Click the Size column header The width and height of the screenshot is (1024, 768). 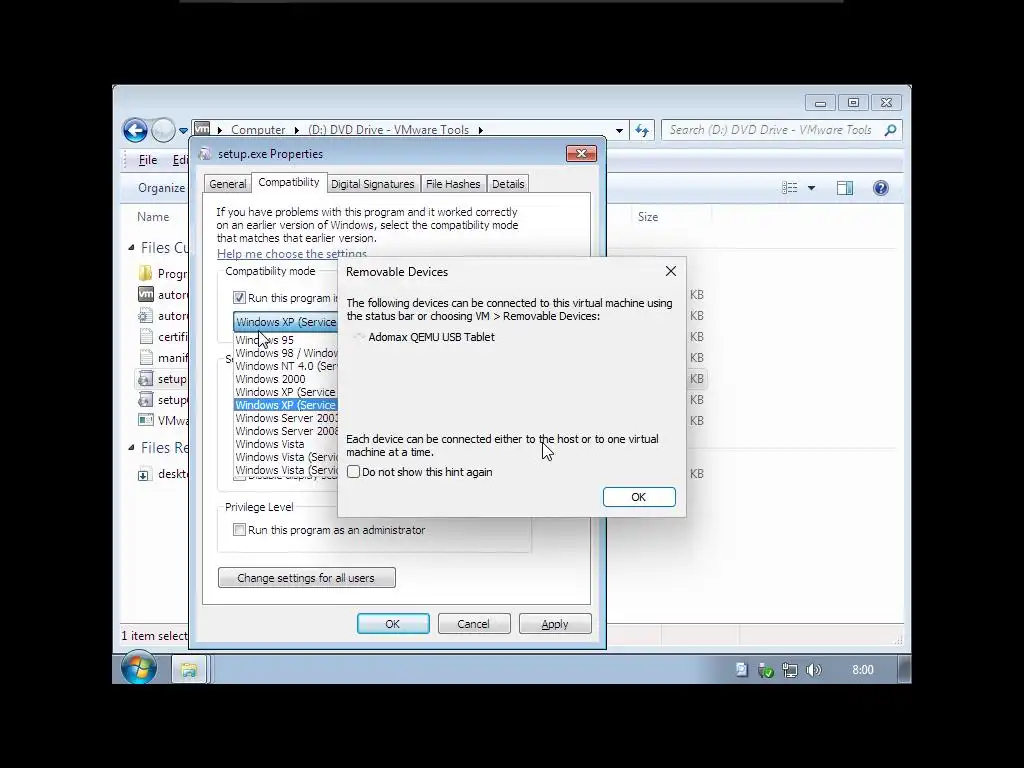point(648,217)
